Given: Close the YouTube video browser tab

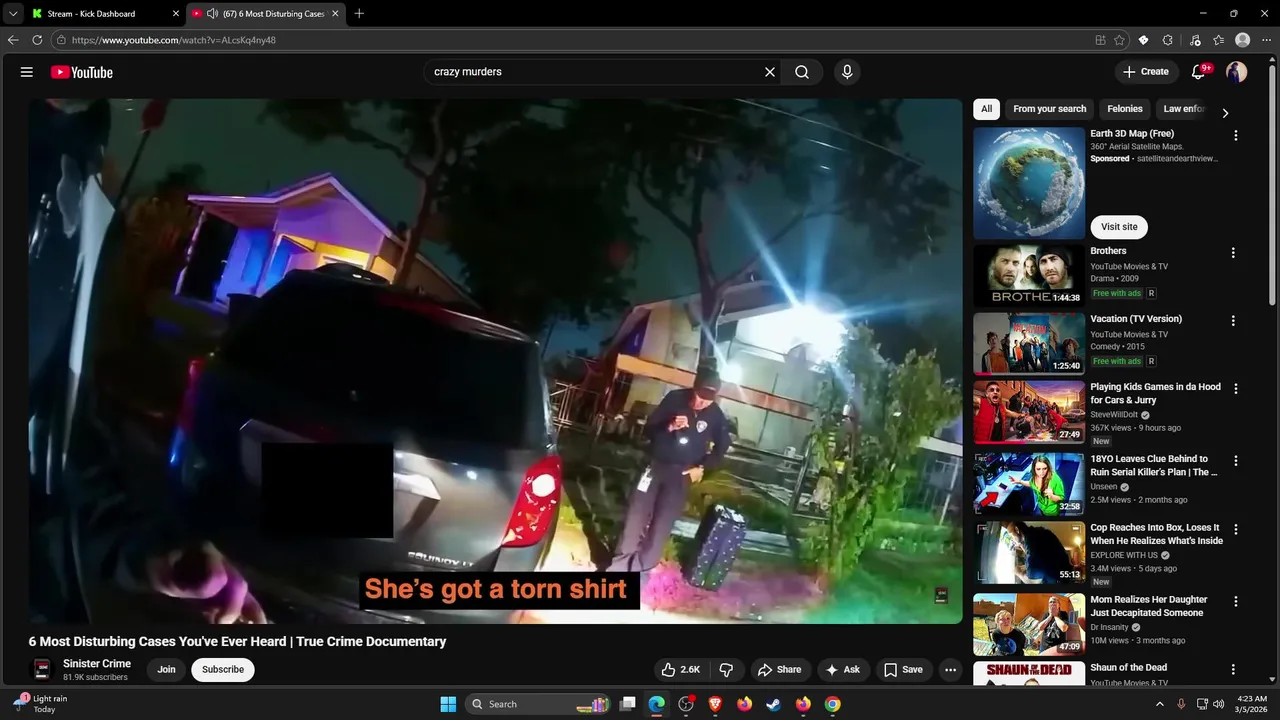Looking at the screenshot, I should click(x=335, y=14).
